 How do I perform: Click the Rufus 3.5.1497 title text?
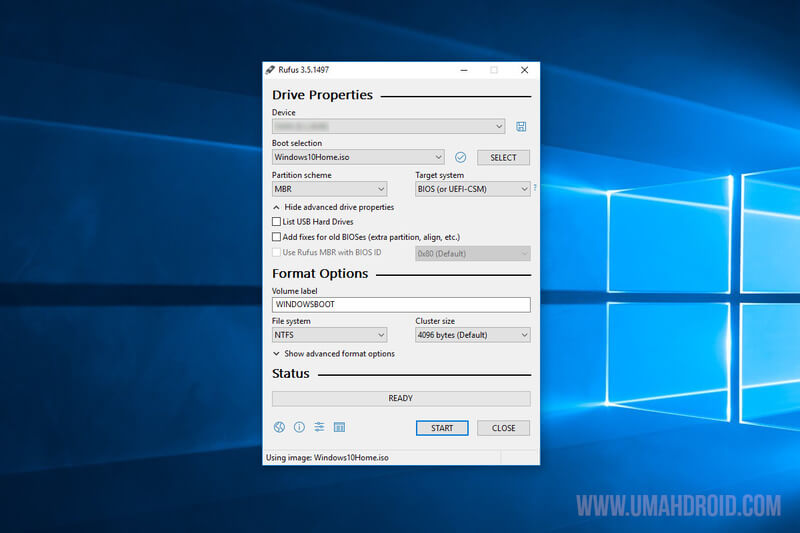pyautogui.click(x=304, y=70)
